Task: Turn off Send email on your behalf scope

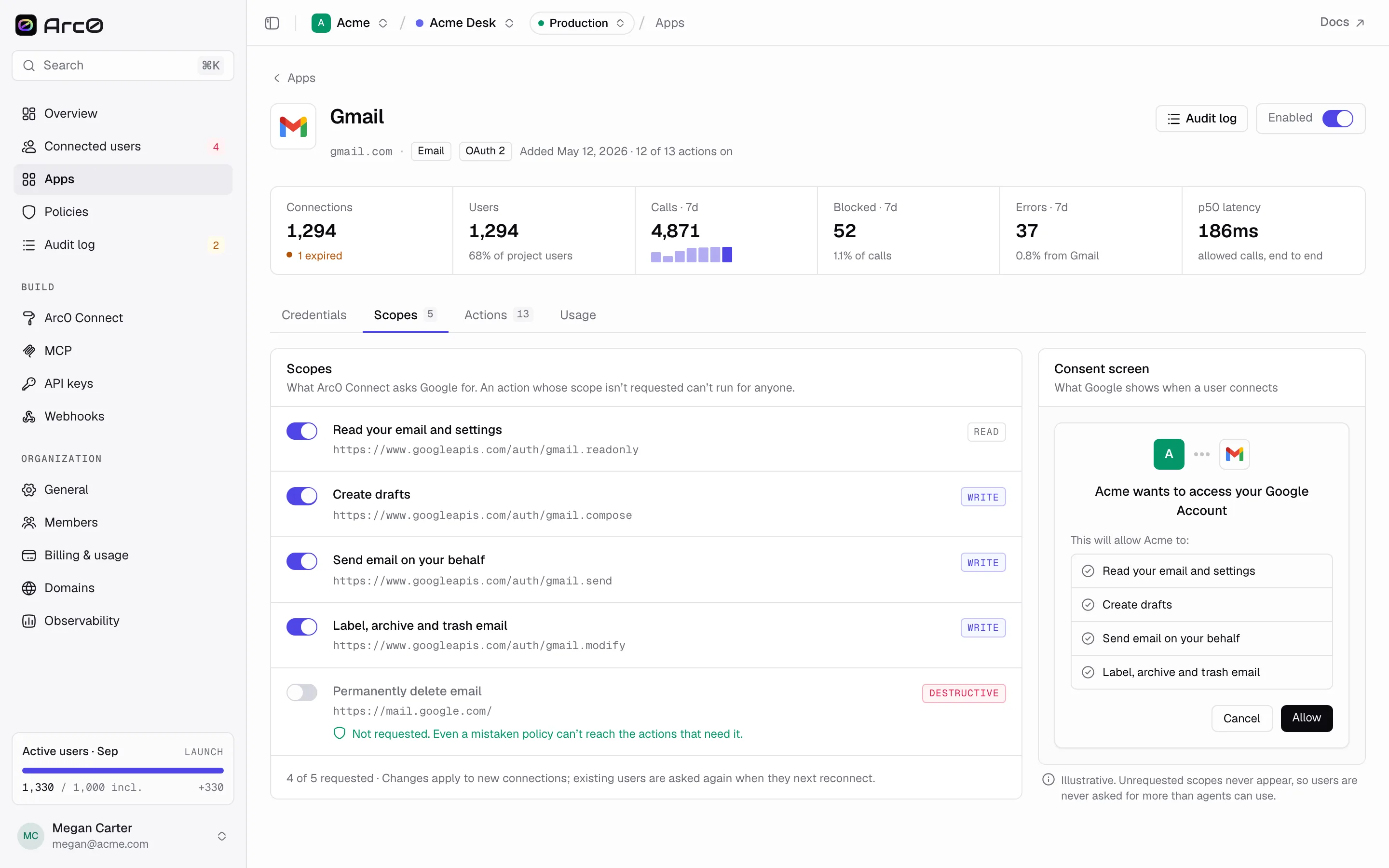Action: 302,561
